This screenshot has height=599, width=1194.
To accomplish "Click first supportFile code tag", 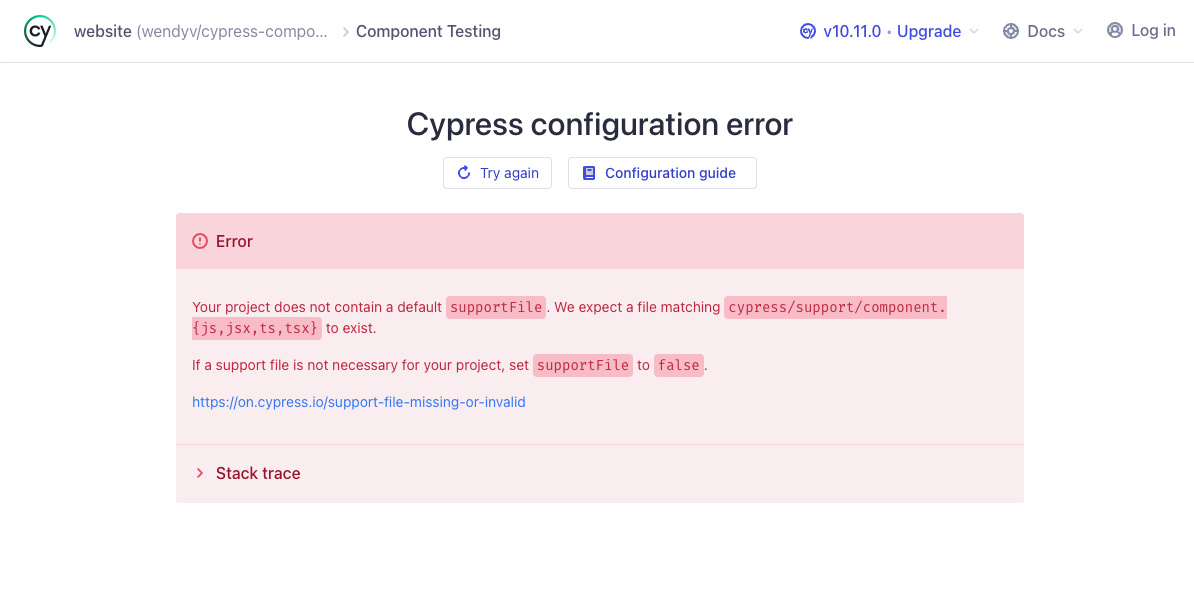I will pos(496,307).
